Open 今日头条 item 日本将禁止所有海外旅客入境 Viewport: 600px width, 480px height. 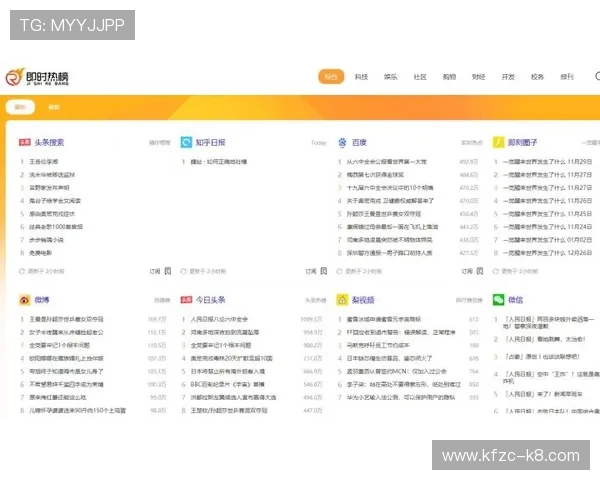coord(228,371)
